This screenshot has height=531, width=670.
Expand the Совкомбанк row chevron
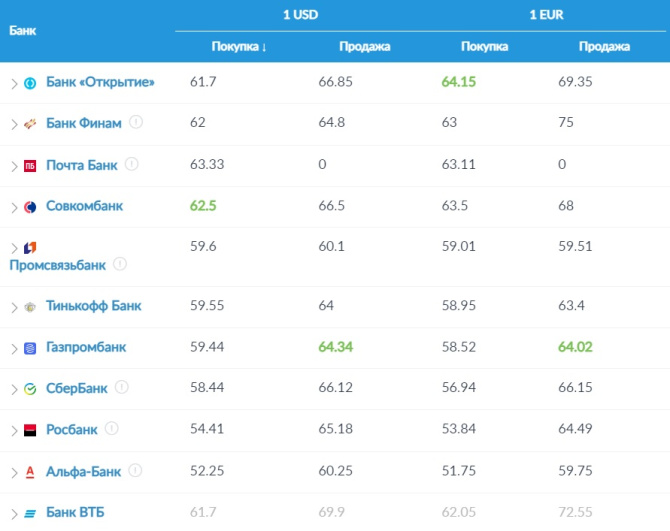(x=14, y=207)
